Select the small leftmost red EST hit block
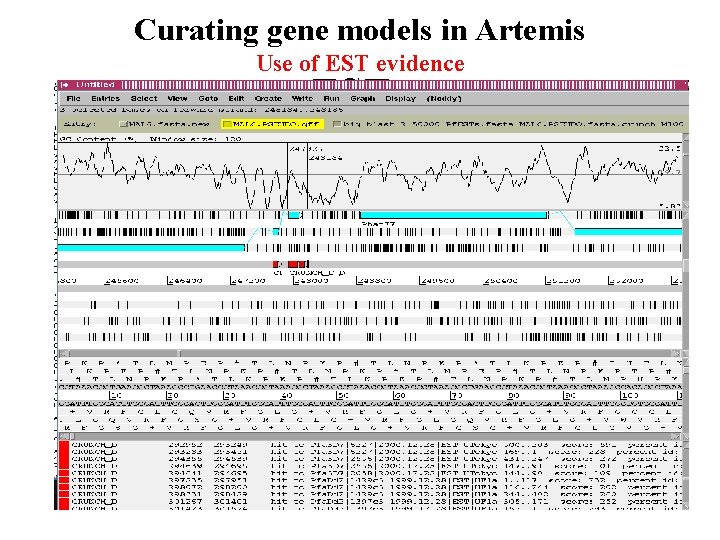 tap(275, 264)
